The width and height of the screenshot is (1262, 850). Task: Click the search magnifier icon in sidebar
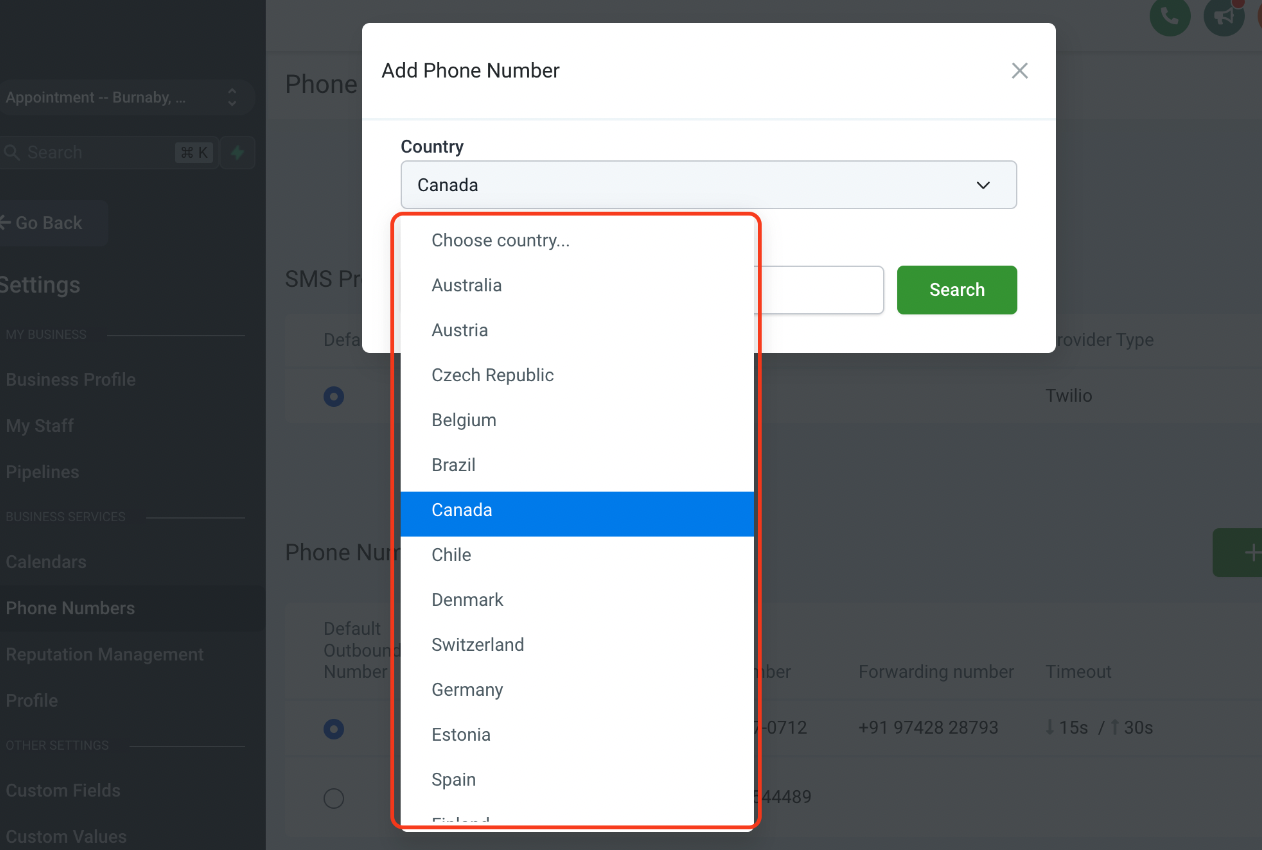coord(12,153)
